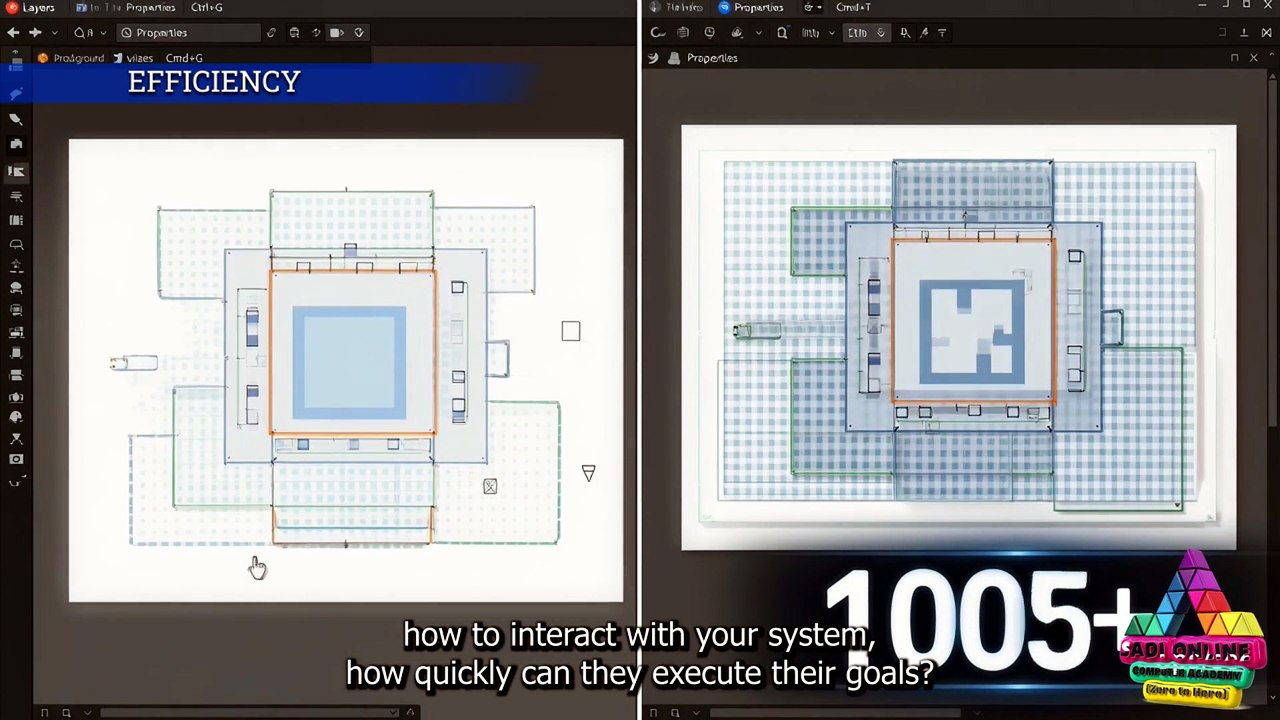This screenshot has width=1280, height=720.
Task: Go back using the left window's back arrow
Action: (13, 33)
